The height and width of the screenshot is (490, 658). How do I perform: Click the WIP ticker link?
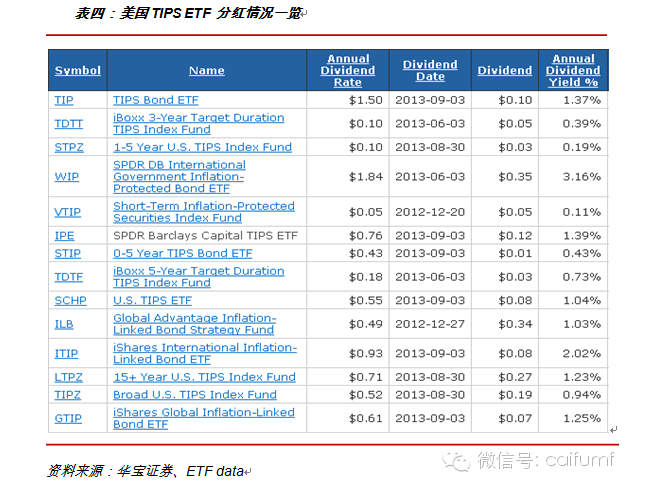point(65,176)
